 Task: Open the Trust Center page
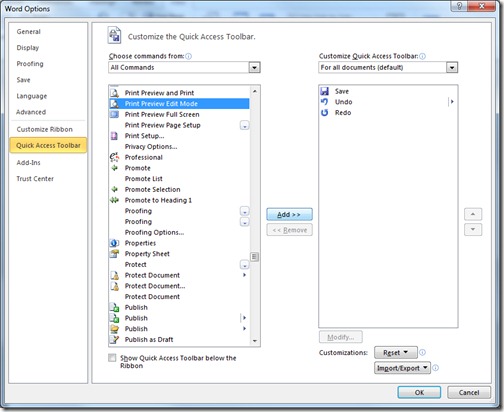[35, 179]
